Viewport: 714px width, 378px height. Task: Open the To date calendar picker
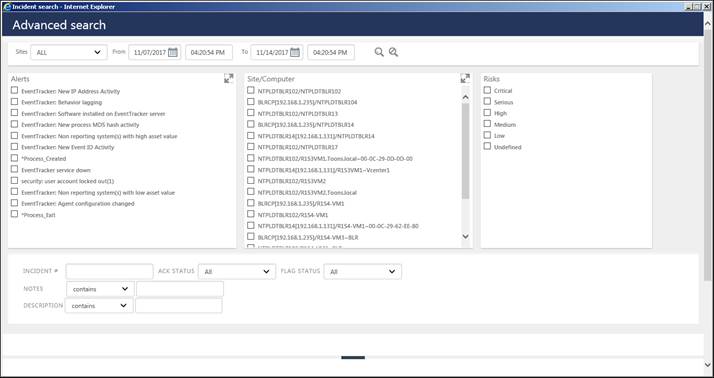[x=295, y=52]
